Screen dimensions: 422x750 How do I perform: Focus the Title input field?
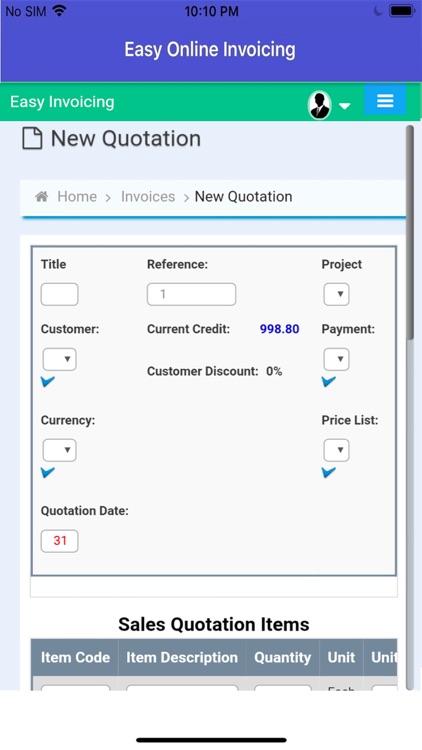point(59,294)
